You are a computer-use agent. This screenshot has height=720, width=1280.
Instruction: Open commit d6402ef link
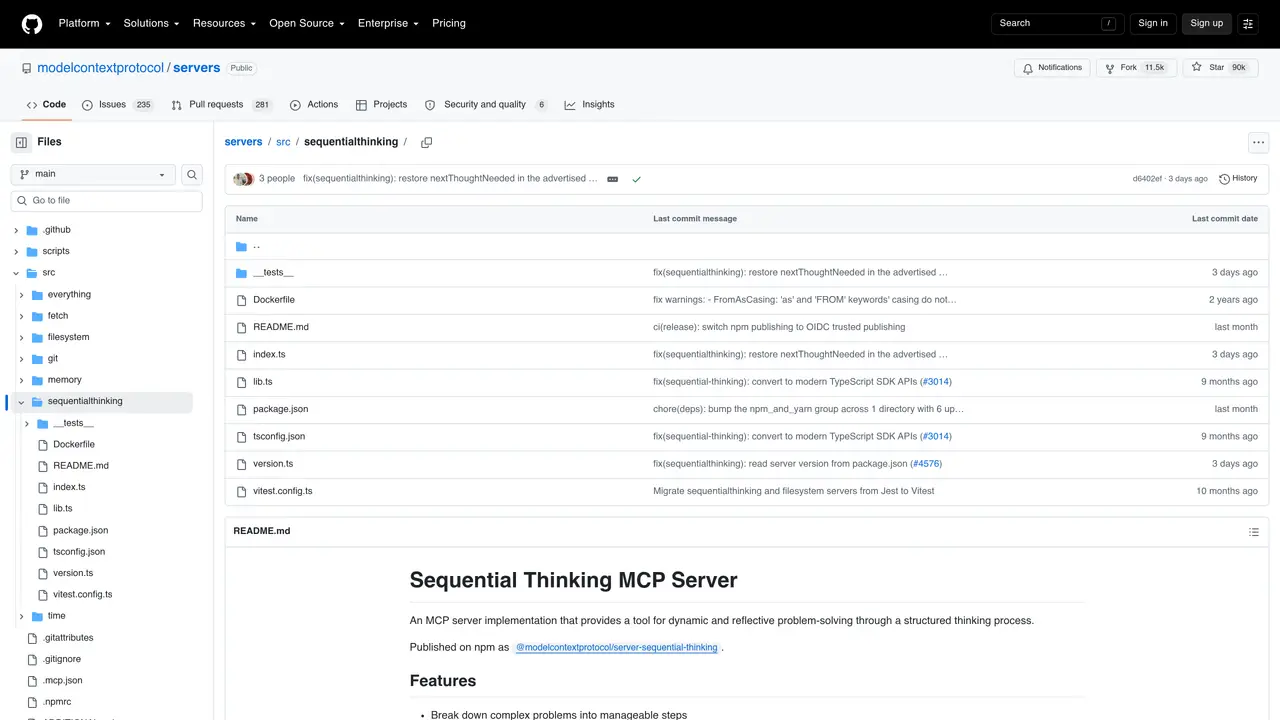tap(1147, 179)
